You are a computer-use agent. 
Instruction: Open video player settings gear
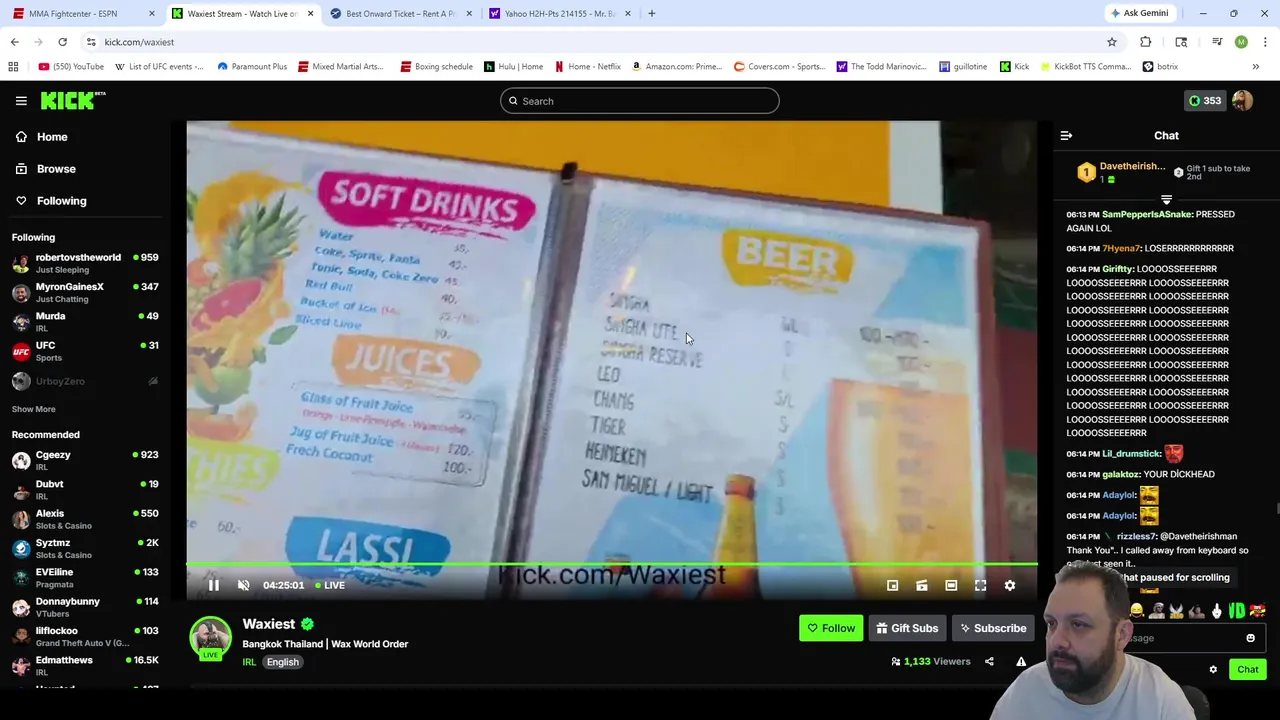pyautogui.click(x=1010, y=585)
